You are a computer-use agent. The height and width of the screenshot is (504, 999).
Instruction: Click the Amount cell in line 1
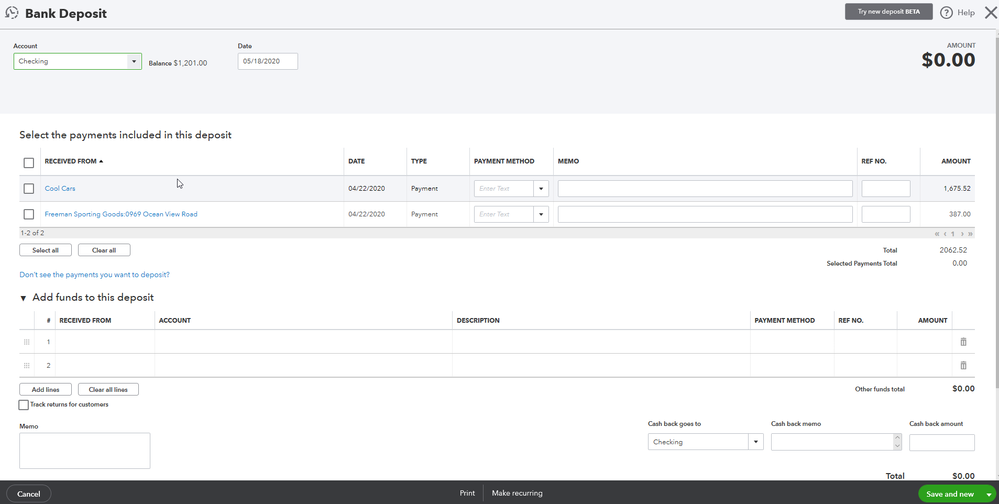point(924,342)
